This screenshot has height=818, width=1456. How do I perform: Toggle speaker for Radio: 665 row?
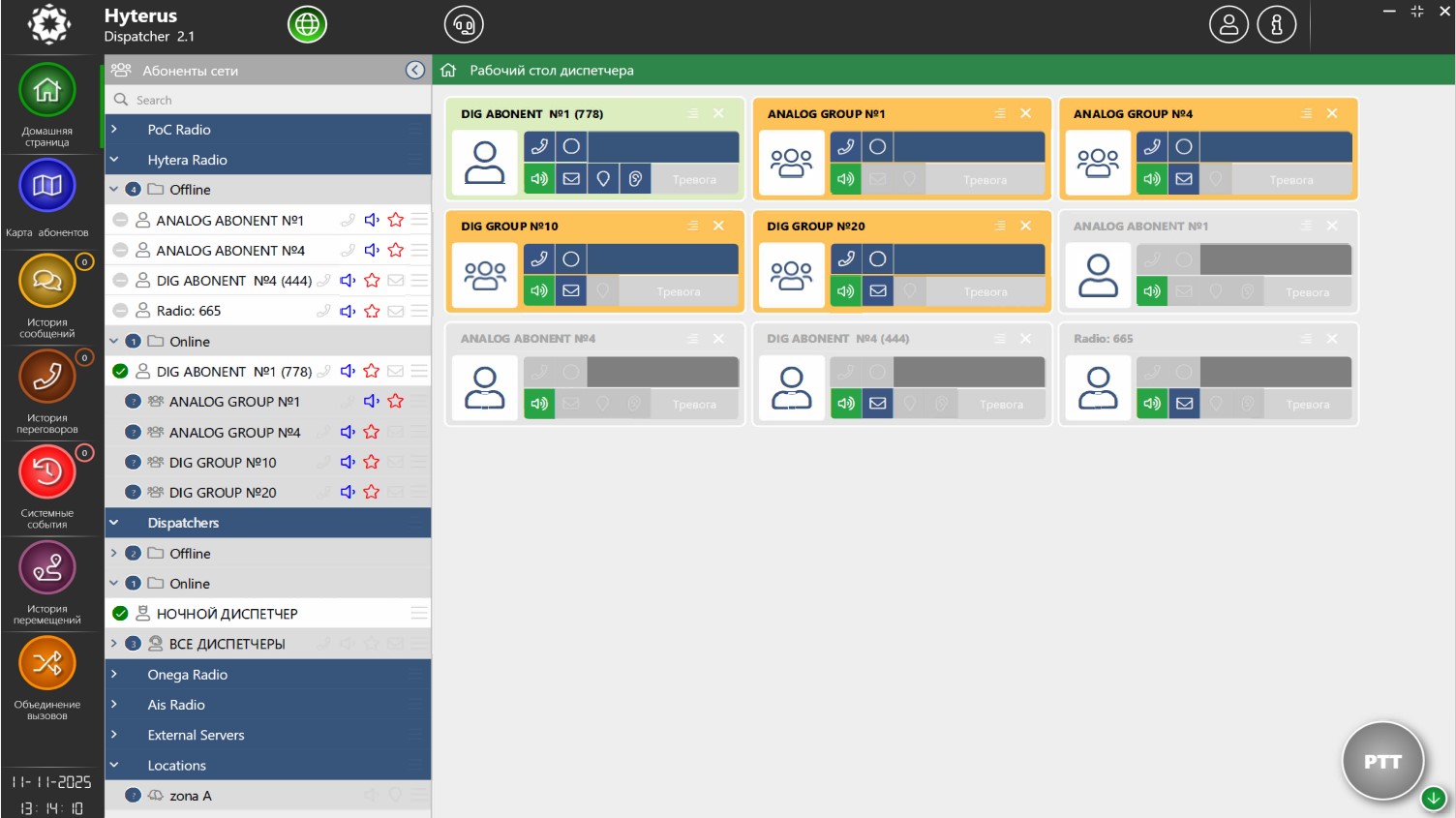[x=348, y=311]
